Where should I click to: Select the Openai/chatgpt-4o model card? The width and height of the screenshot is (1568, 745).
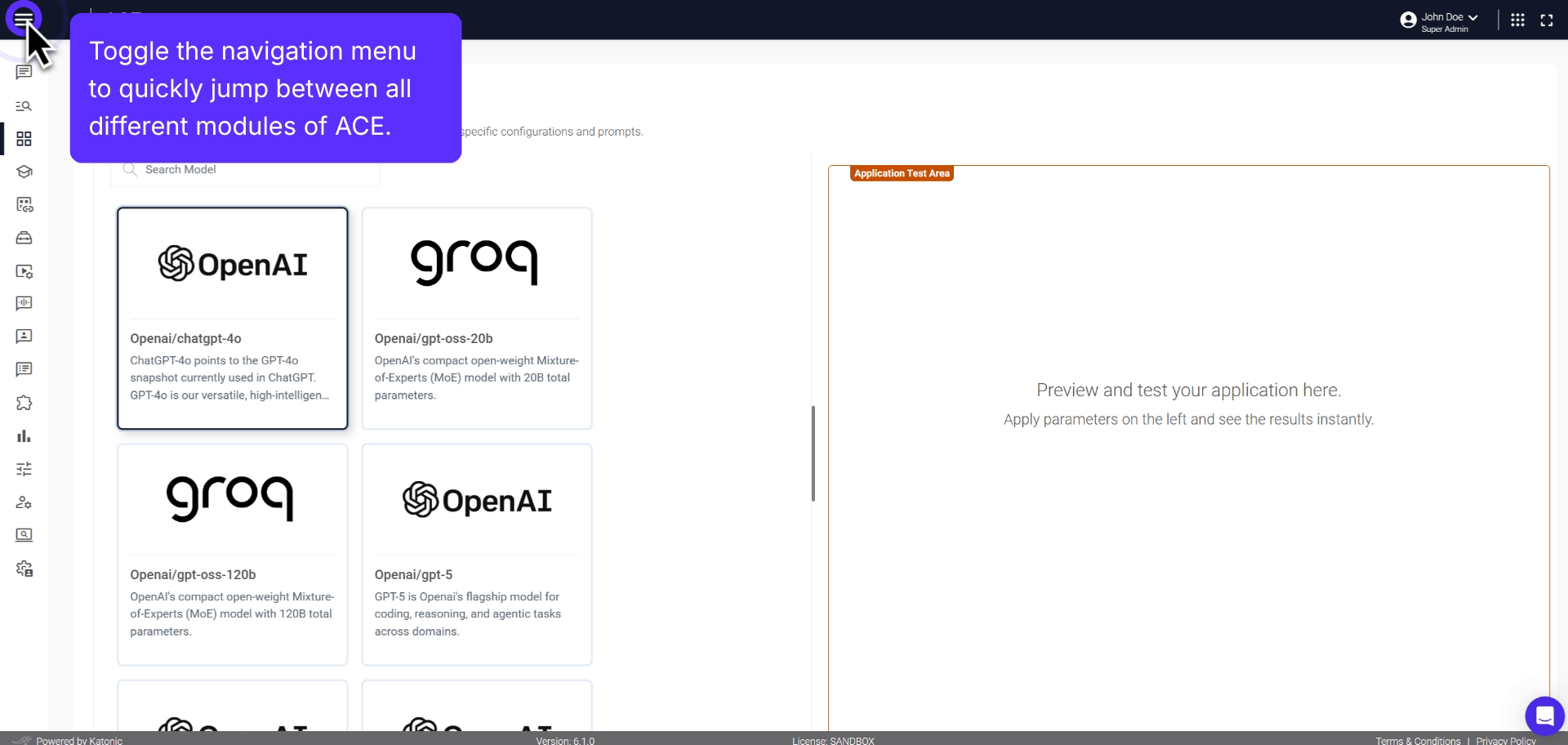point(232,318)
